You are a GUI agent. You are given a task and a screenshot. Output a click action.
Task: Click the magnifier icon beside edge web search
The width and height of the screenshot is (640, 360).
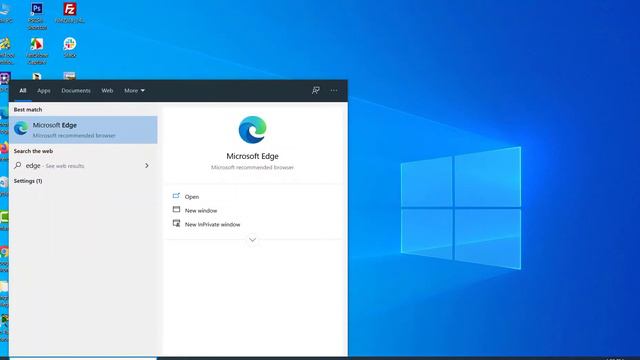(18, 165)
